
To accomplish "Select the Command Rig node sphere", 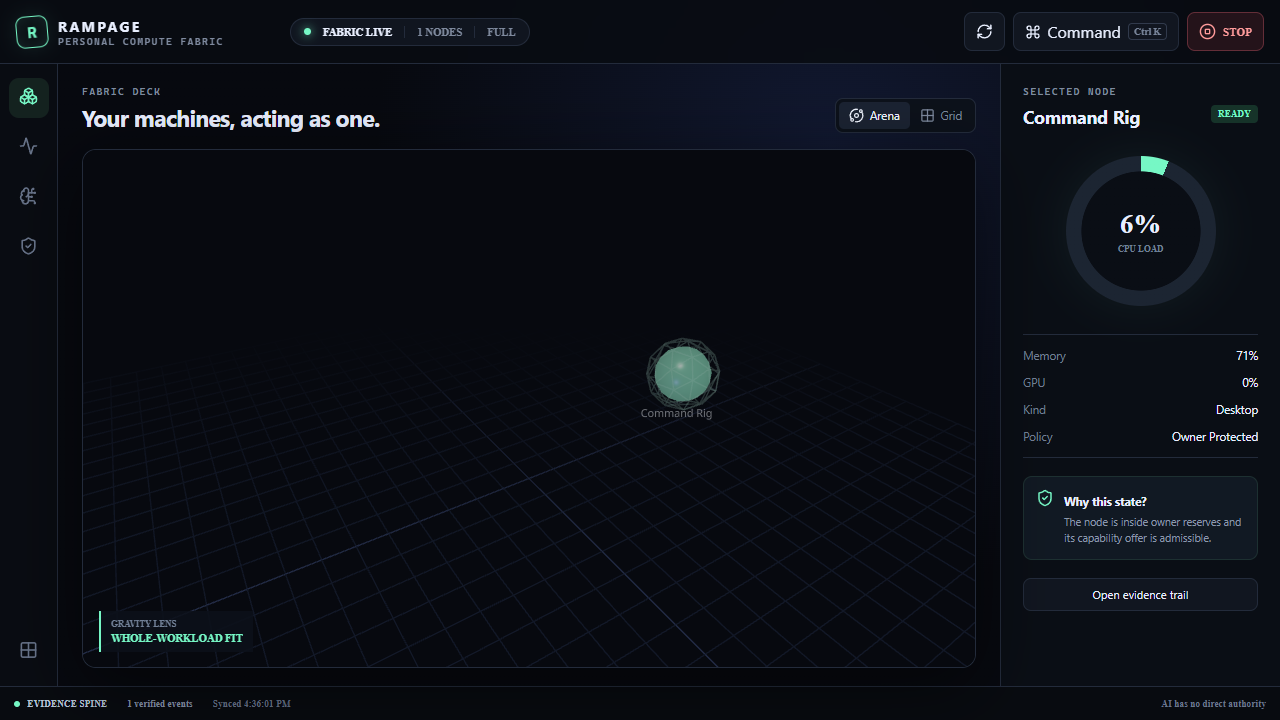I will coord(683,373).
